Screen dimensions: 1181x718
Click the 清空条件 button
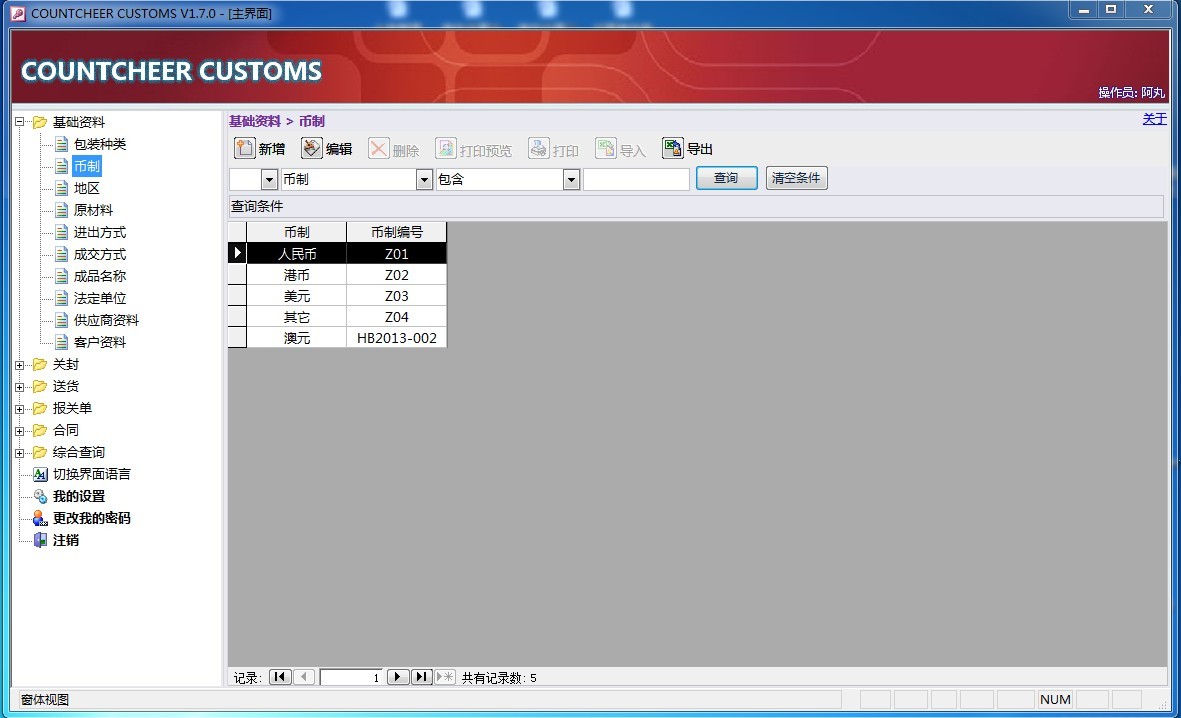796,178
